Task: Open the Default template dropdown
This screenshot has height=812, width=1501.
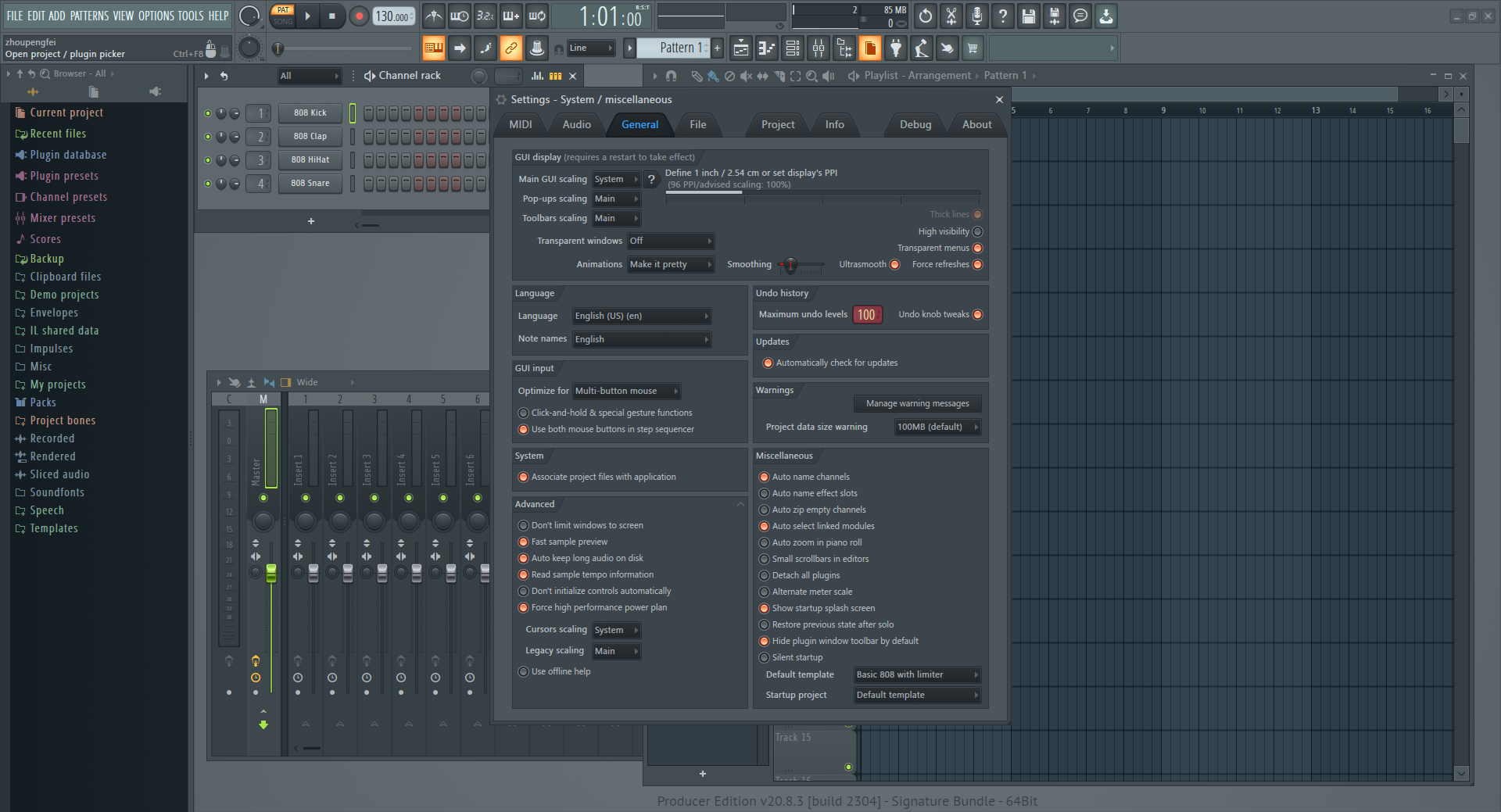Action: (917, 675)
